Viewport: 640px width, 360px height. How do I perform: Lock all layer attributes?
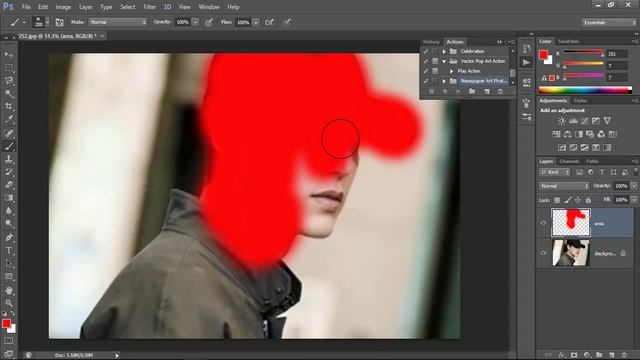tap(588, 200)
